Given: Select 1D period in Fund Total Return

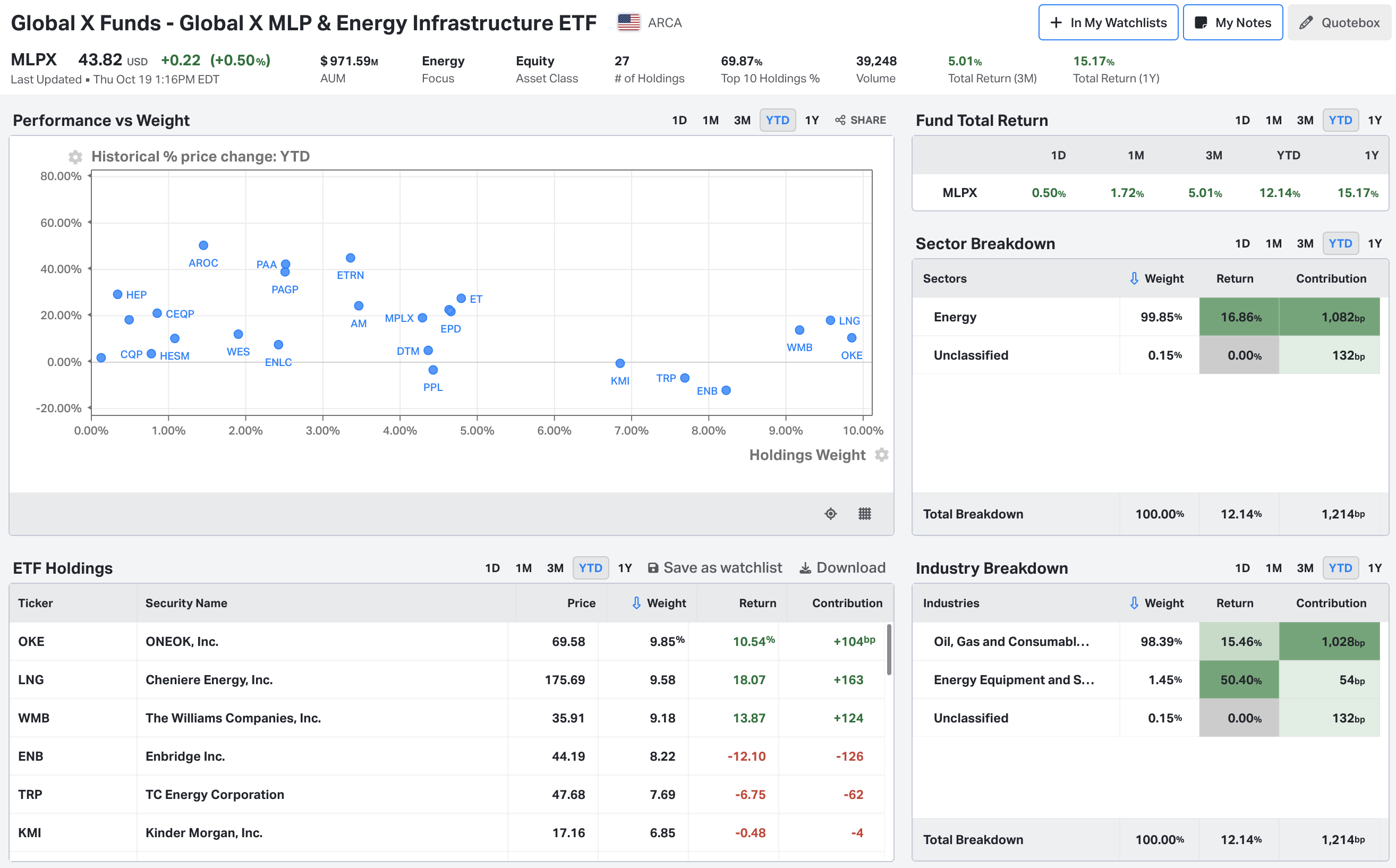Looking at the screenshot, I should pos(1242,120).
